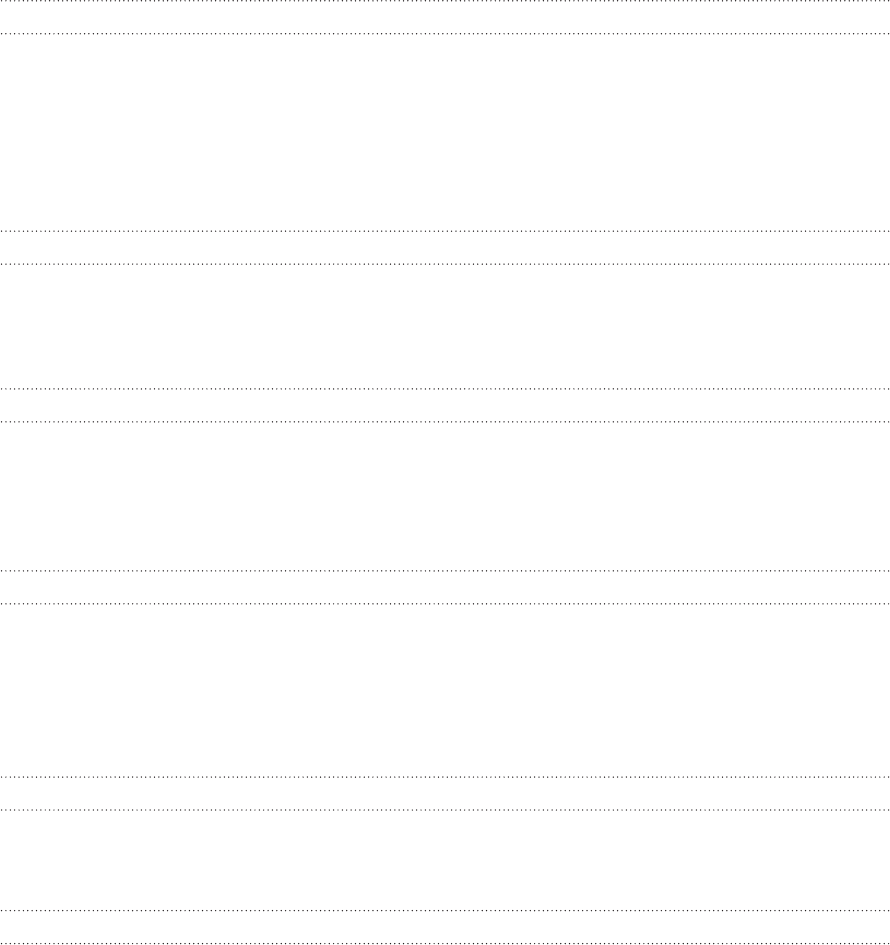
Task: Click the lower line of the fourth dotted pair
Action: (x=445, y=603)
